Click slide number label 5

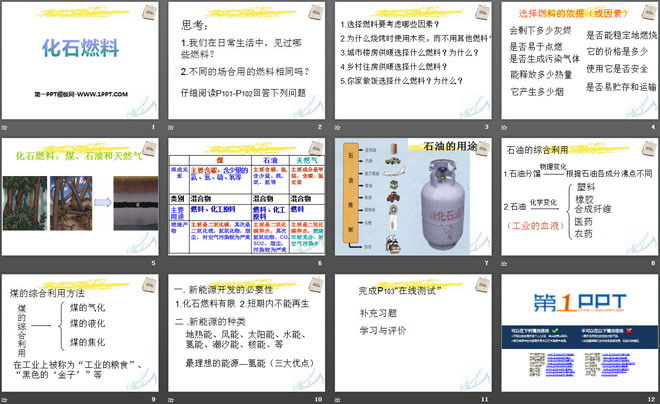pos(153,263)
